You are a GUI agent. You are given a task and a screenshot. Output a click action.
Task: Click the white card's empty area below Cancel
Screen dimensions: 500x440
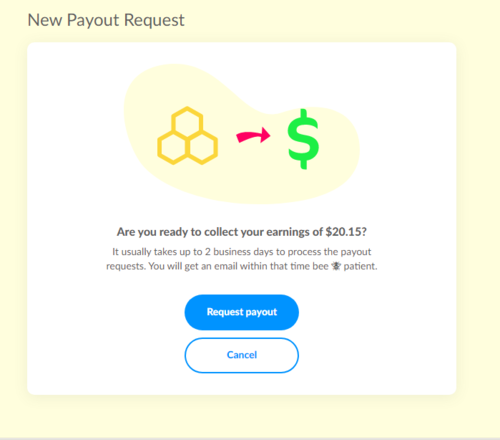click(x=242, y=384)
